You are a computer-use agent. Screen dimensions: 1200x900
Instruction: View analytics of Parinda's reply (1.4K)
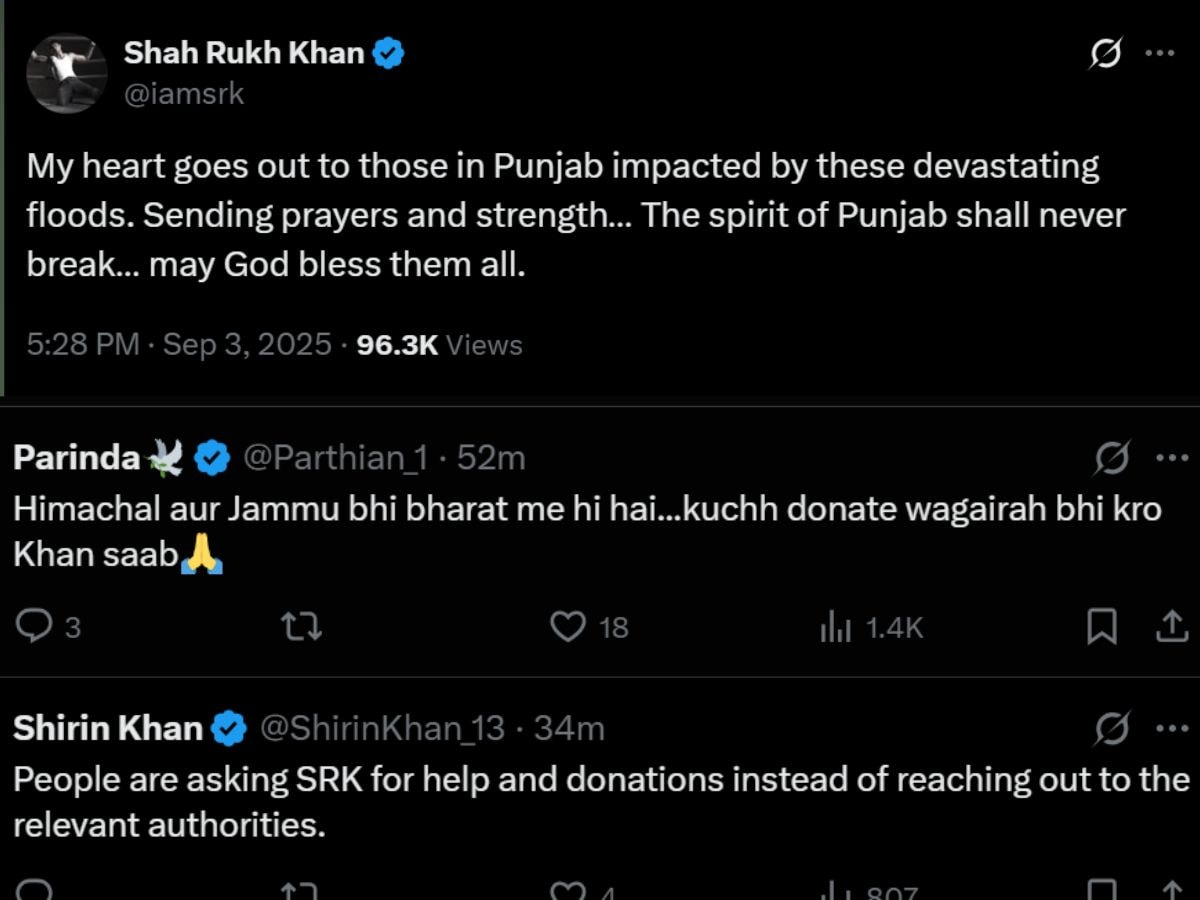[x=837, y=627]
